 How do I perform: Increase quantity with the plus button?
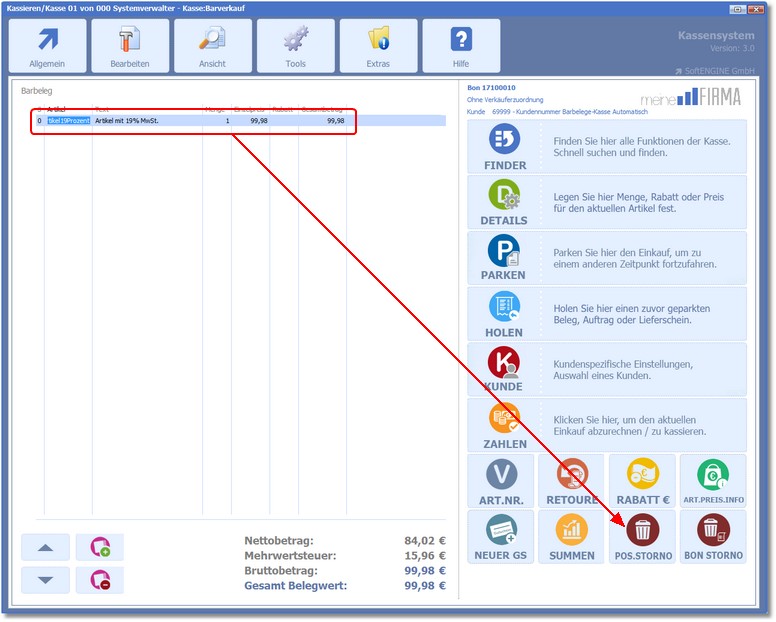pos(100,547)
